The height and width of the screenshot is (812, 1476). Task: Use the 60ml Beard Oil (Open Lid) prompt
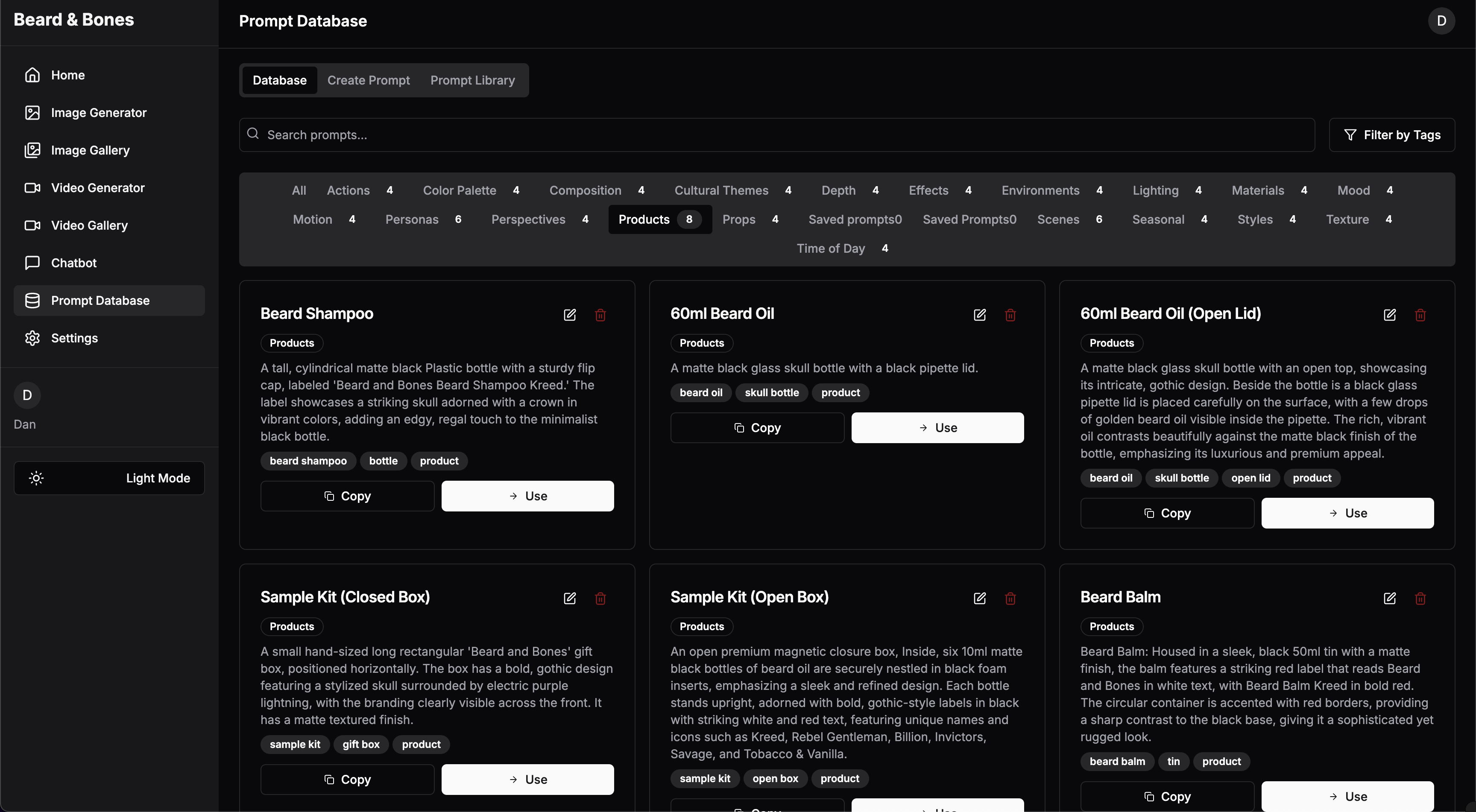point(1347,513)
